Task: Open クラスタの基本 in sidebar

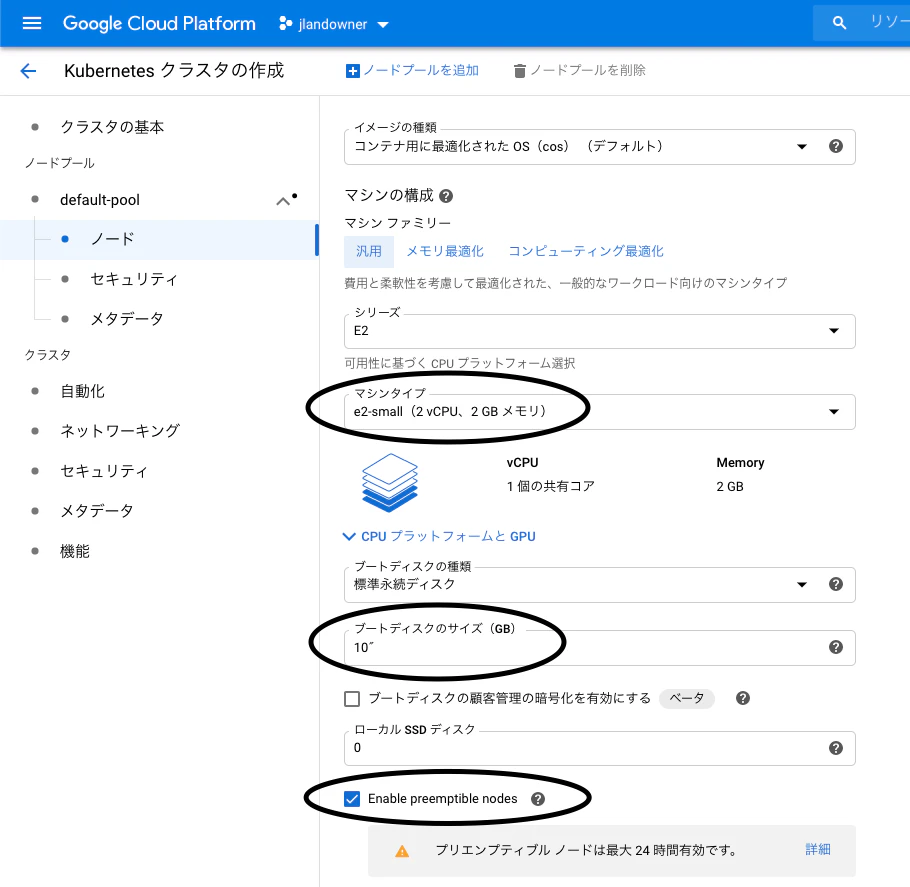Action: 112,127
